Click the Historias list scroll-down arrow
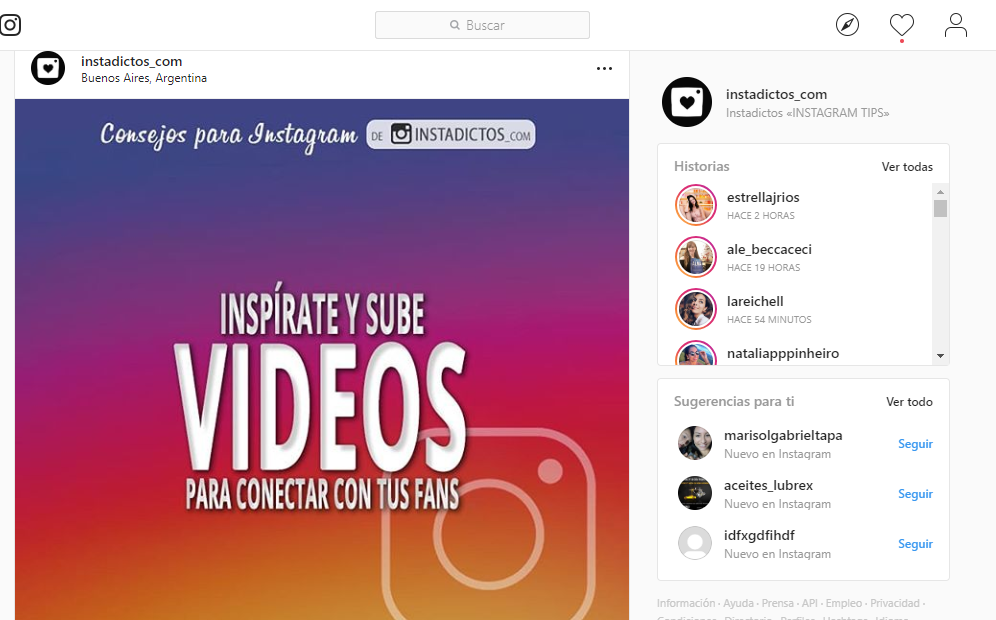 940,356
